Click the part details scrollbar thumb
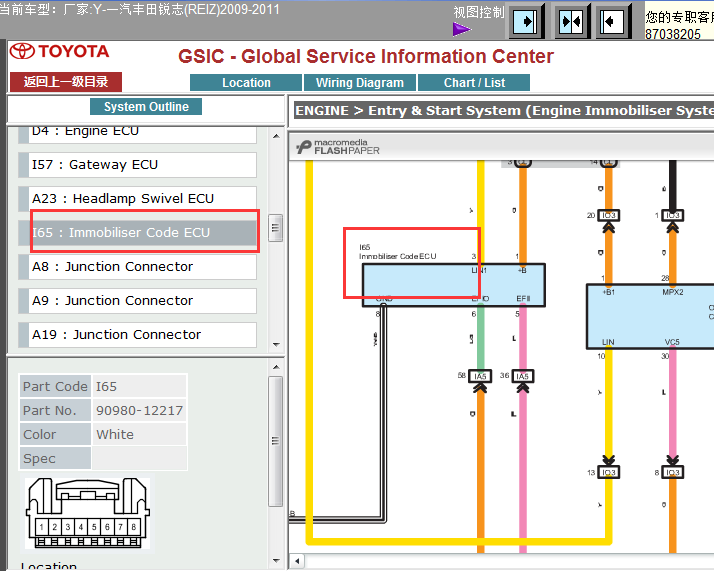This screenshot has width=714, height=571. coord(275,441)
